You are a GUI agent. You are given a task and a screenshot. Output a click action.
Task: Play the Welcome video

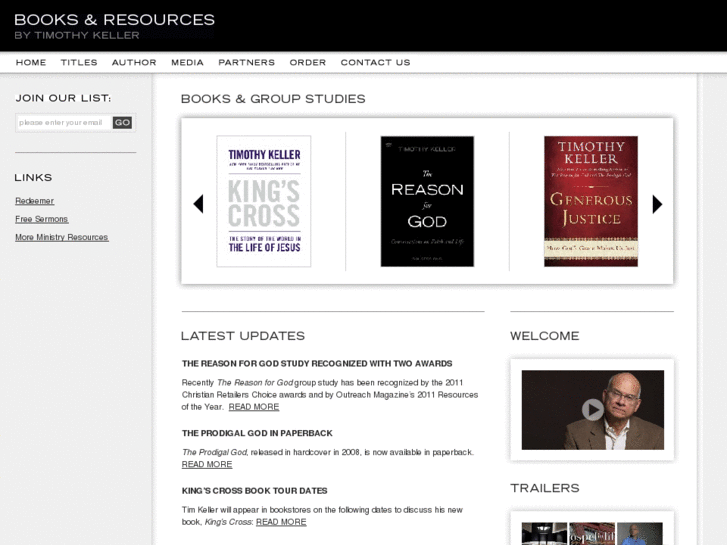[593, 410]
